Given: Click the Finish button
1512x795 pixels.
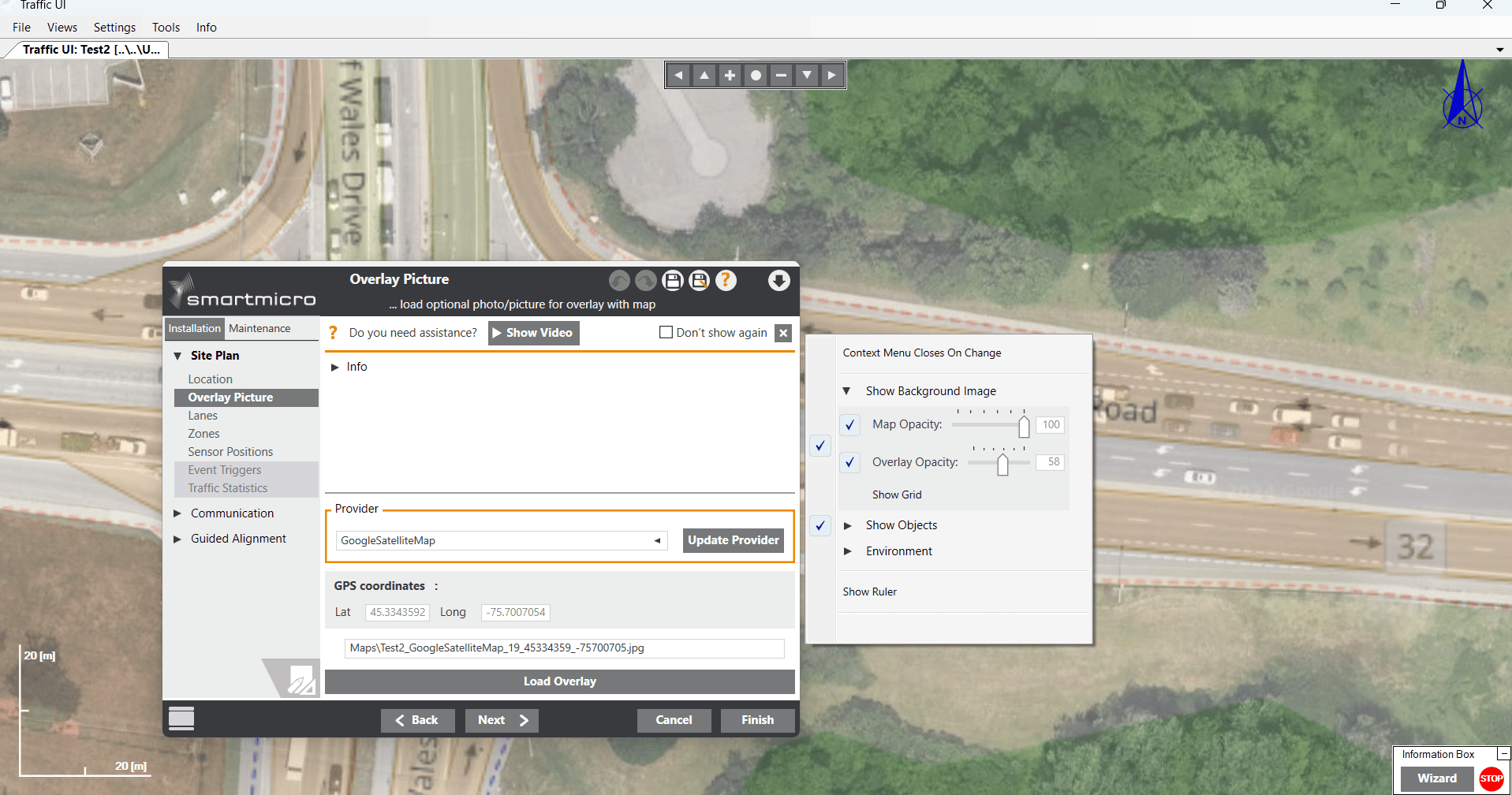Looking at the screenshot, I should pyautogui.click(x=757, y=720).
